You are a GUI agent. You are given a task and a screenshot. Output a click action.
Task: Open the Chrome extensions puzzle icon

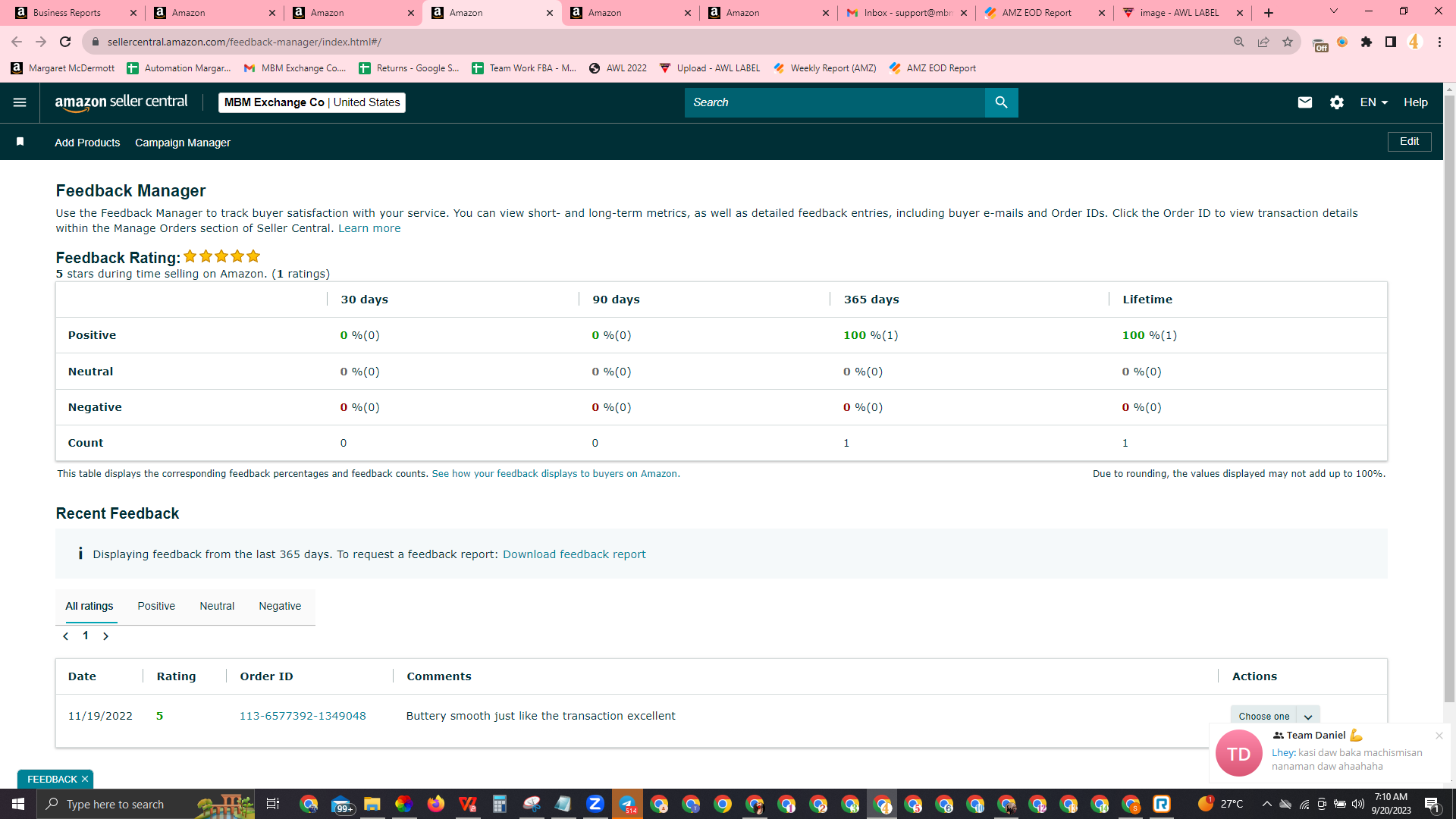1367,42
